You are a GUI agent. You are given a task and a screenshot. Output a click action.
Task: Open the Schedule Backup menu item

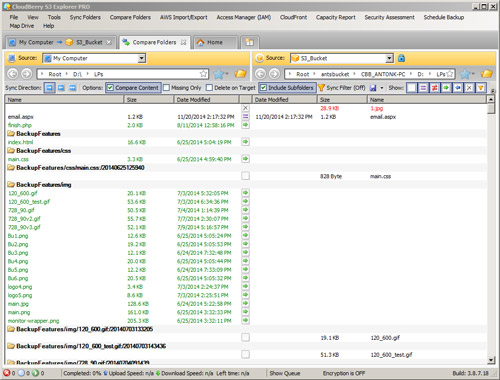pyautogui.click(x=444, y=17)
